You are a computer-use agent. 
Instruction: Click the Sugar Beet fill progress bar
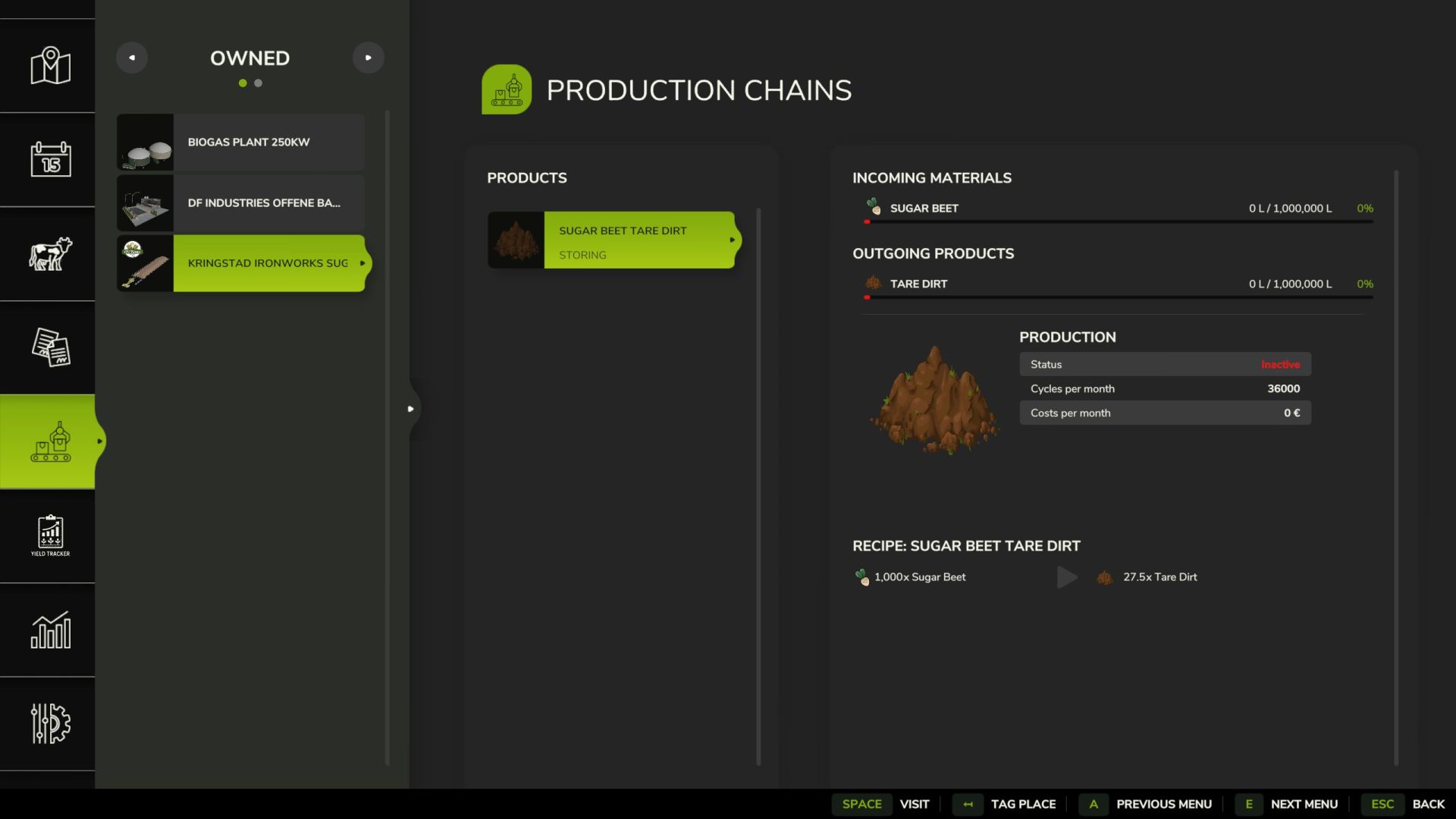[x=1119, y=222]
